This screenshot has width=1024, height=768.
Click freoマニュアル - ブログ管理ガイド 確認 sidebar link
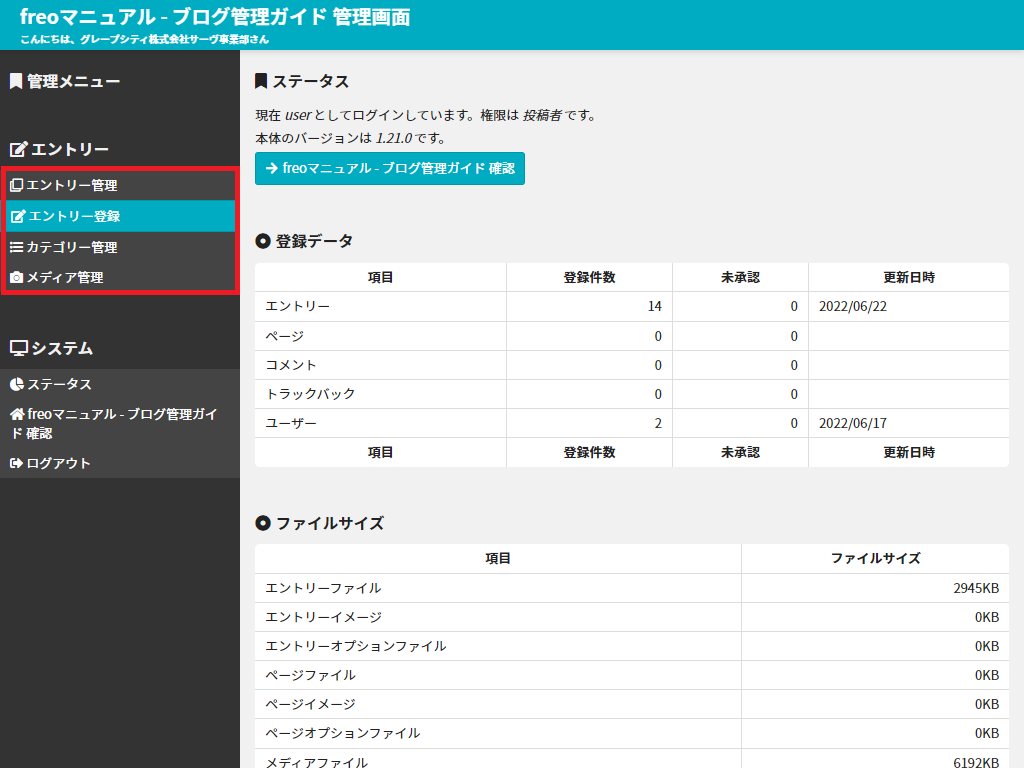coord(120,424)
